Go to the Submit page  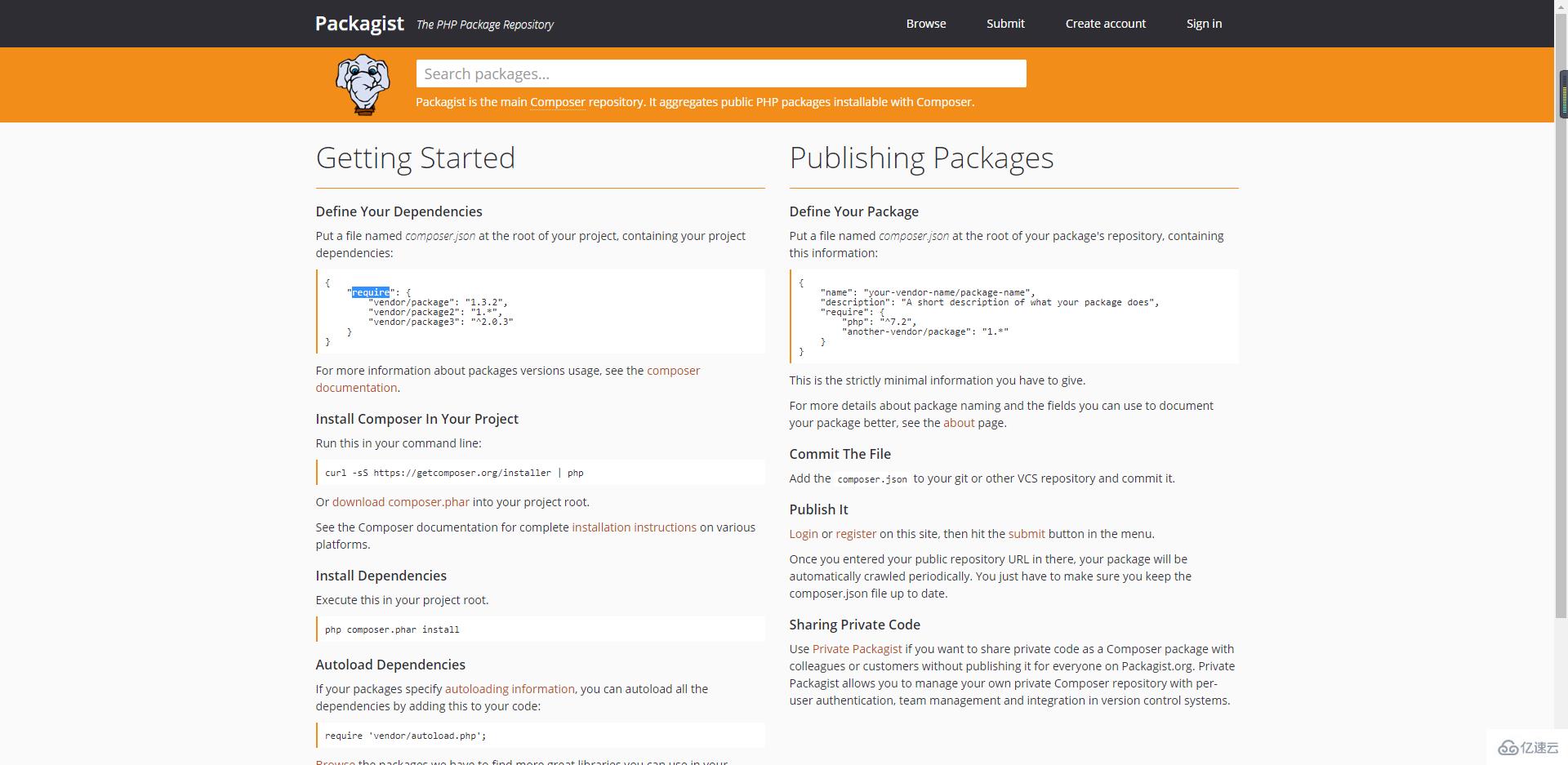pyautogui.click(x=1005, y=24)
